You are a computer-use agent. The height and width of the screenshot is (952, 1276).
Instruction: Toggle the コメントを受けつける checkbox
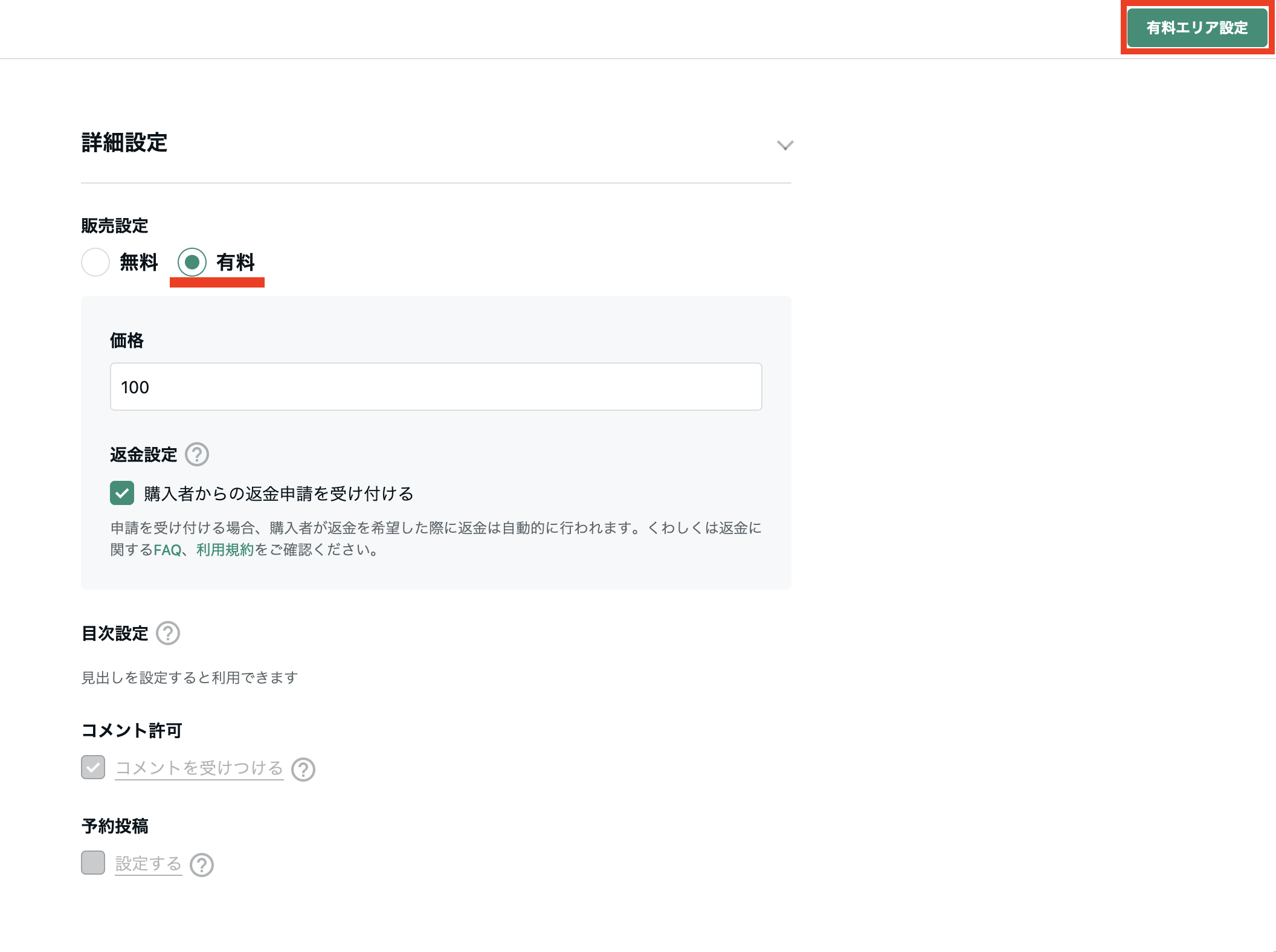click(x=93, y=767)
